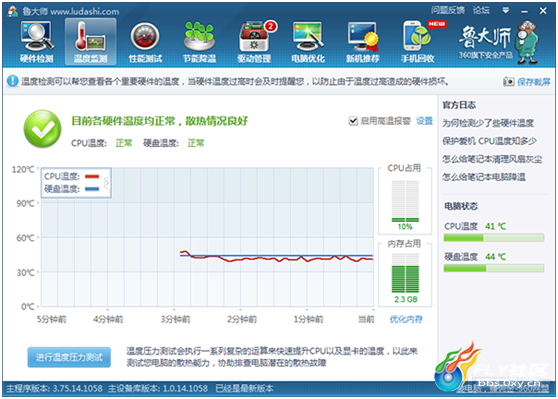Click the 3分钟前 axis label

coord(175,319)
